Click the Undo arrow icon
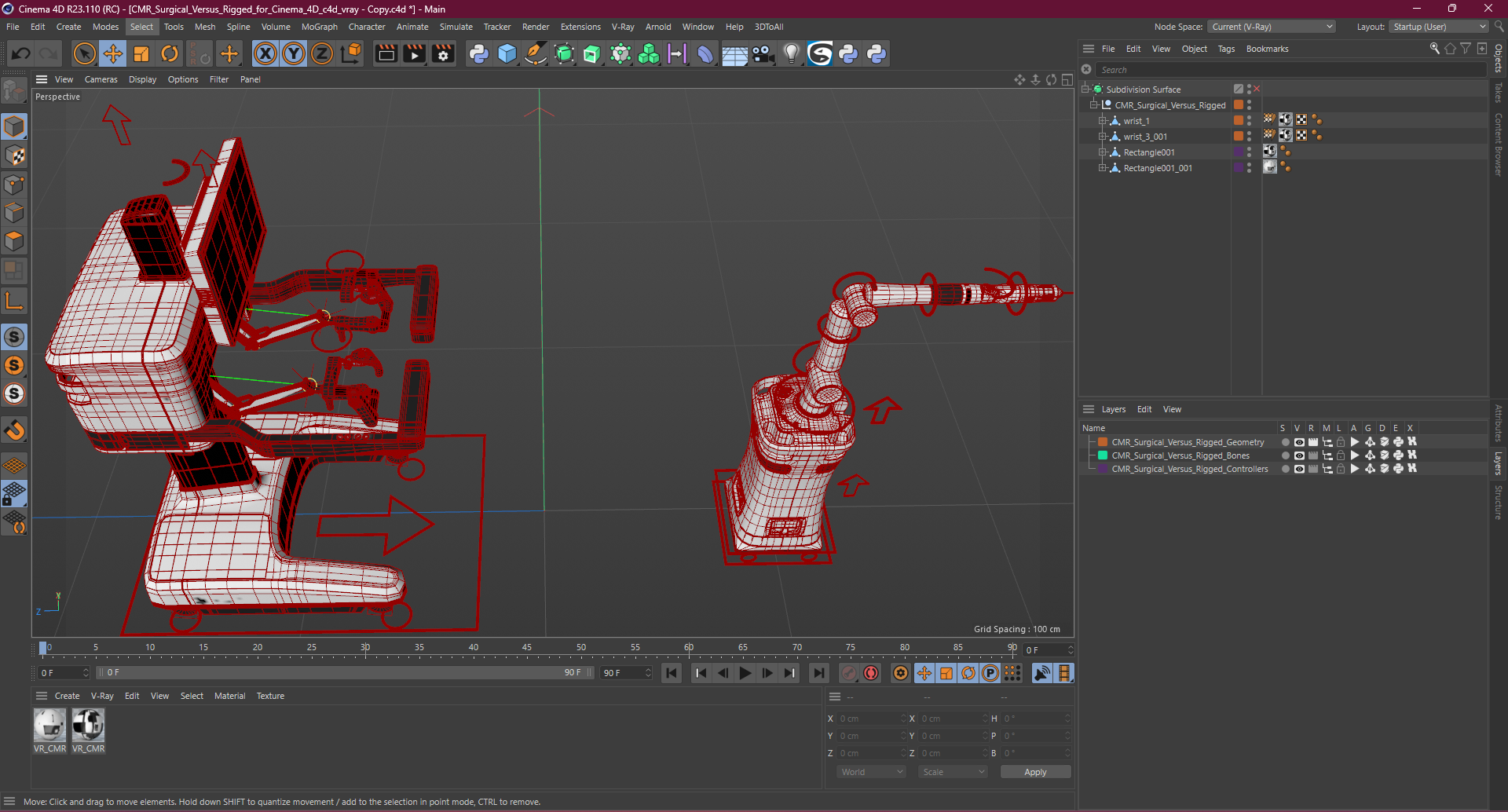Viewport: 1508px width, 812px height. 21,53
